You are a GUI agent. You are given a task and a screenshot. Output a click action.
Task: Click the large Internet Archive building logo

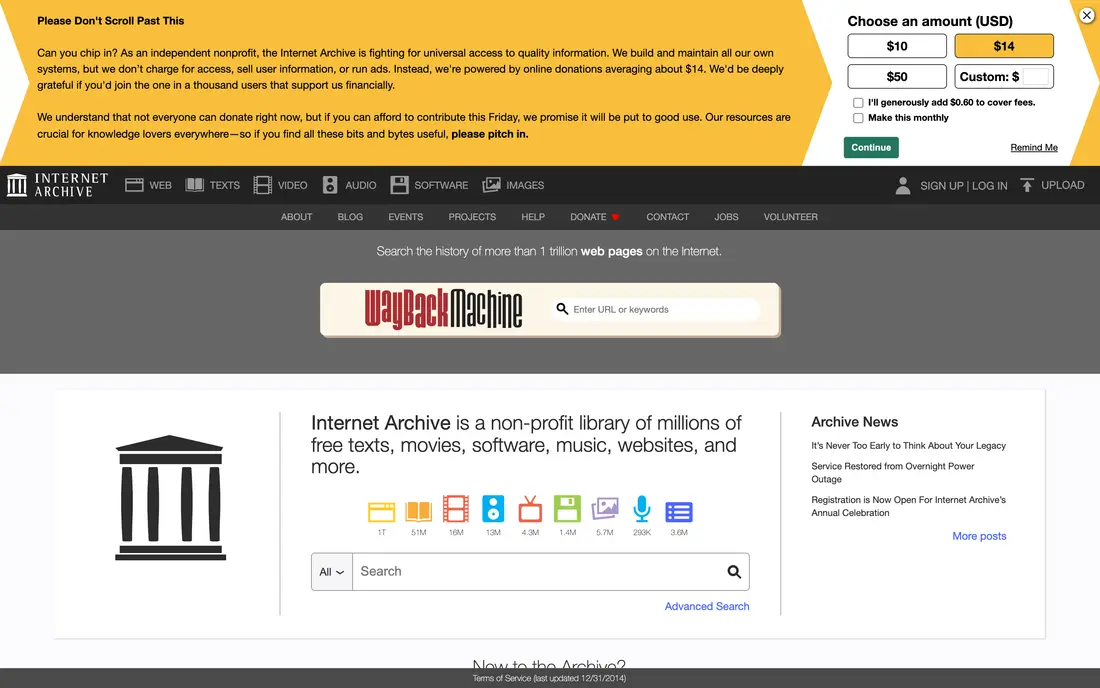[170, 498]
